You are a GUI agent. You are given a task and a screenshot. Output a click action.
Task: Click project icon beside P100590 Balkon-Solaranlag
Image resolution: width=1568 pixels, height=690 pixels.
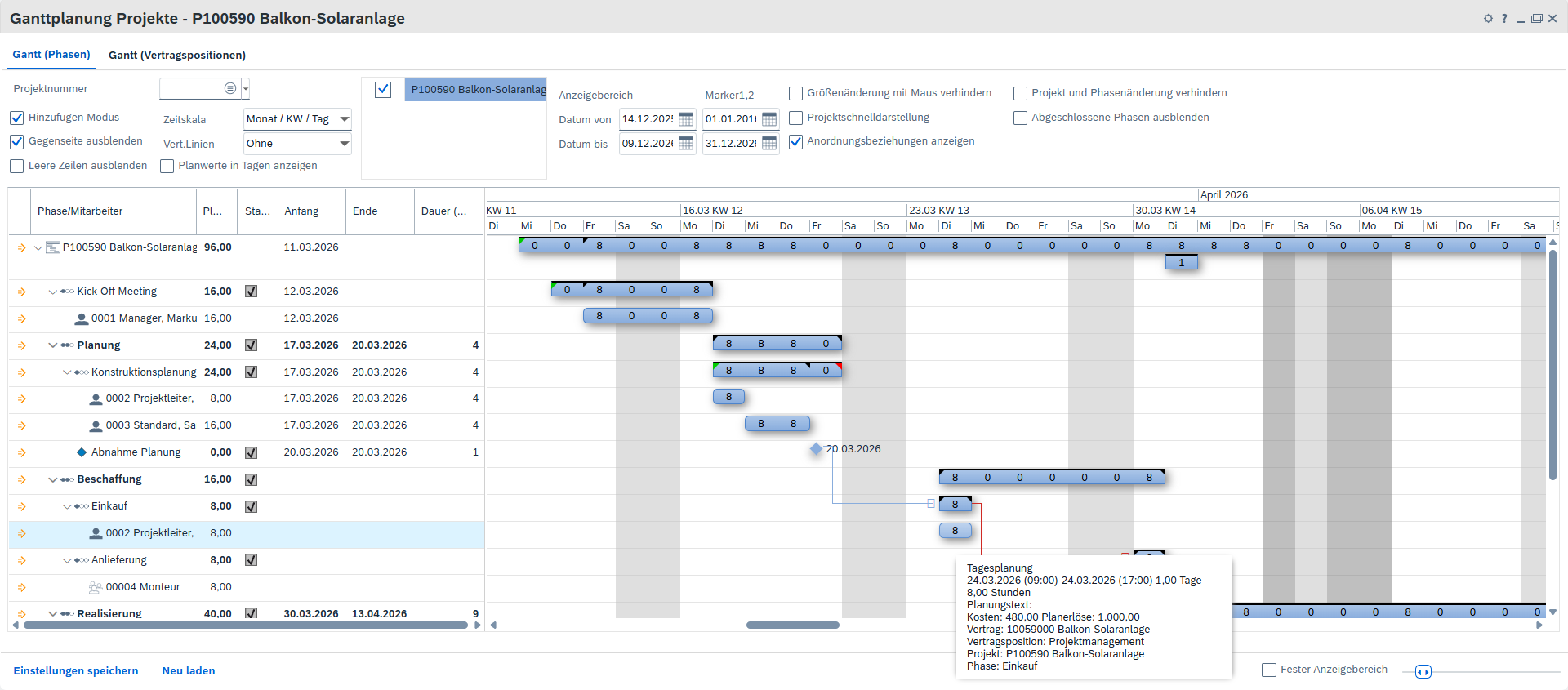(52, 247)
